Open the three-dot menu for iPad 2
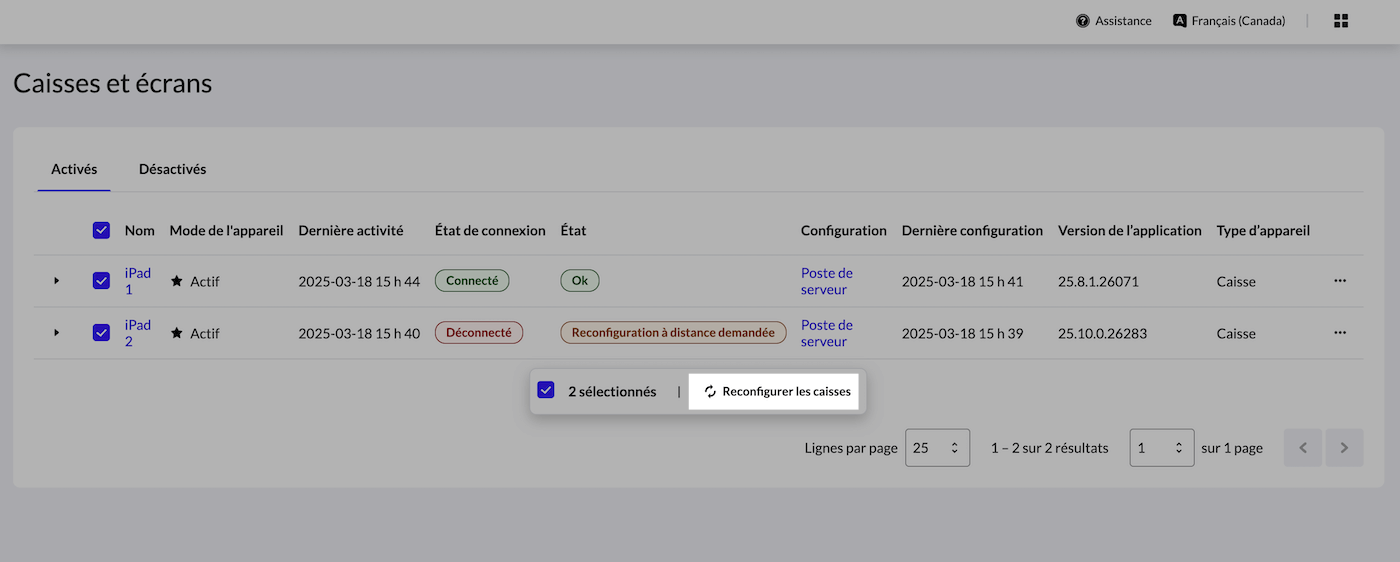Image resolution: width=1400 pixels, height=562 pixels. [x=1340, y=333]
